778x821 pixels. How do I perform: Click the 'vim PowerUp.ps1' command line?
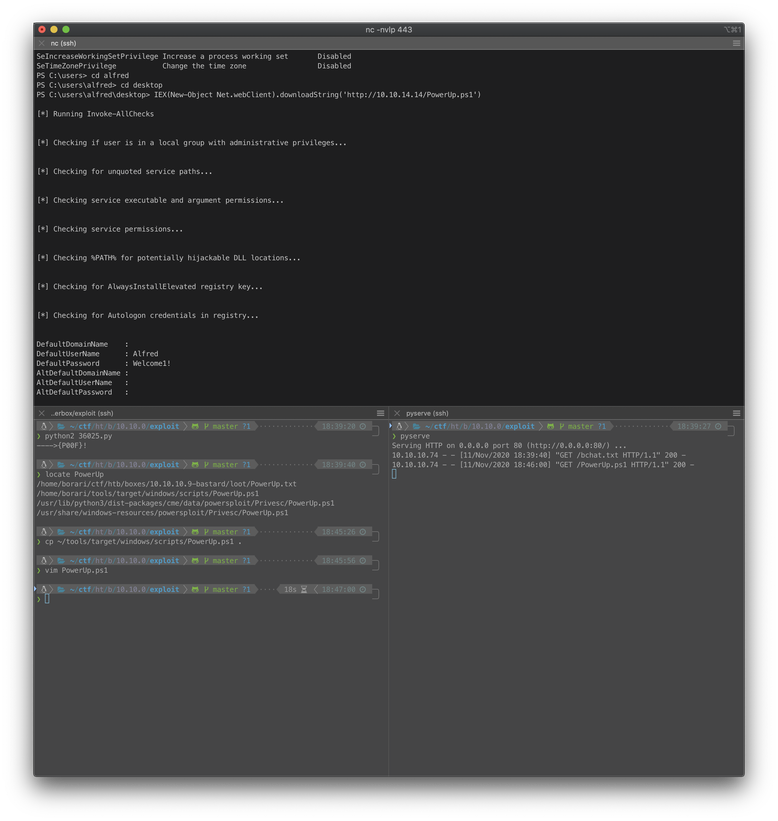76,570
